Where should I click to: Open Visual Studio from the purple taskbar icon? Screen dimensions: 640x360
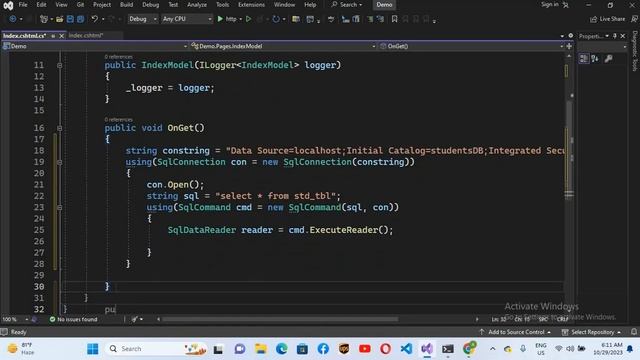point(427,349)
